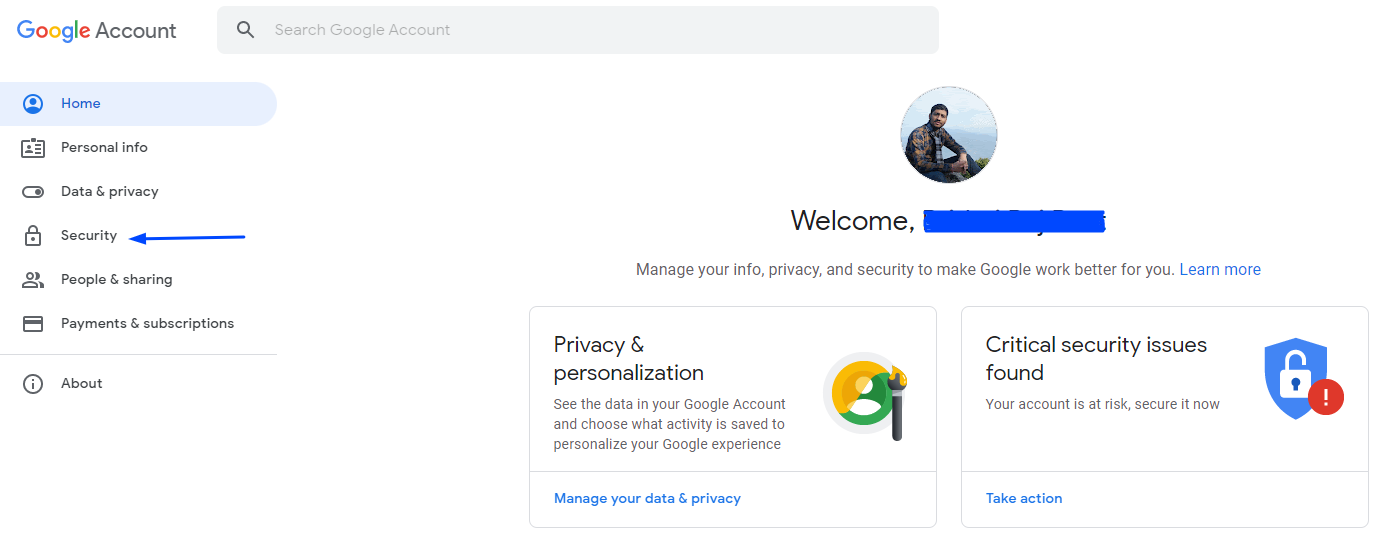This screenshot has height=537, width=1378.
Task: Go to Data & privacy section
Action: pos(109,192)
